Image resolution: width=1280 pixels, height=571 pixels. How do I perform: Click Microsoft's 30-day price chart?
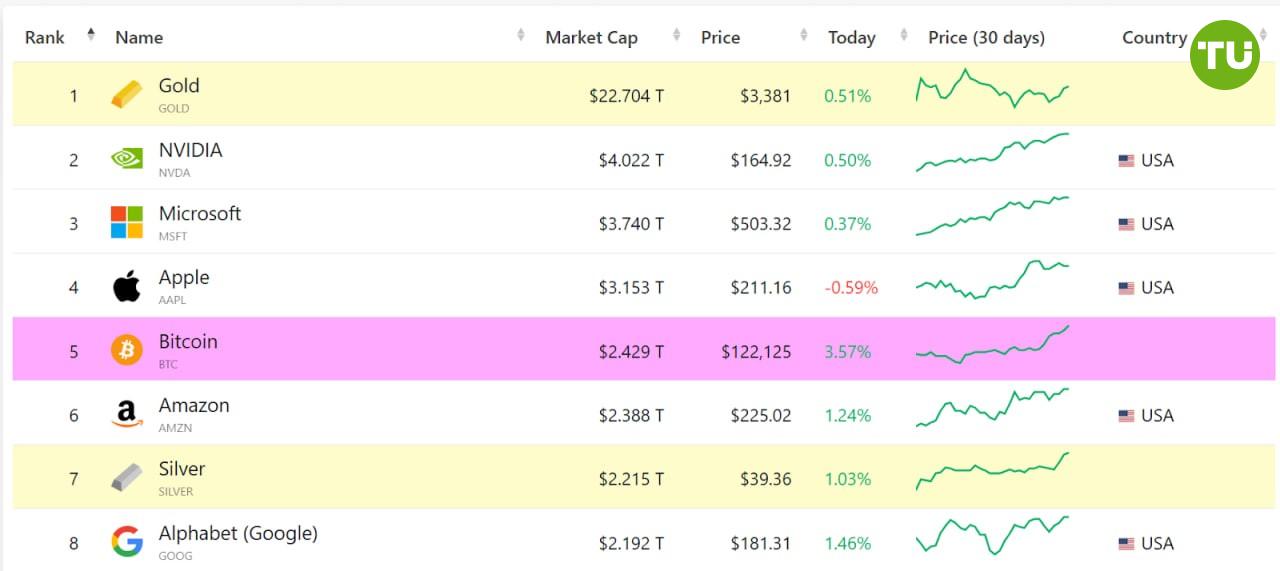992,216
